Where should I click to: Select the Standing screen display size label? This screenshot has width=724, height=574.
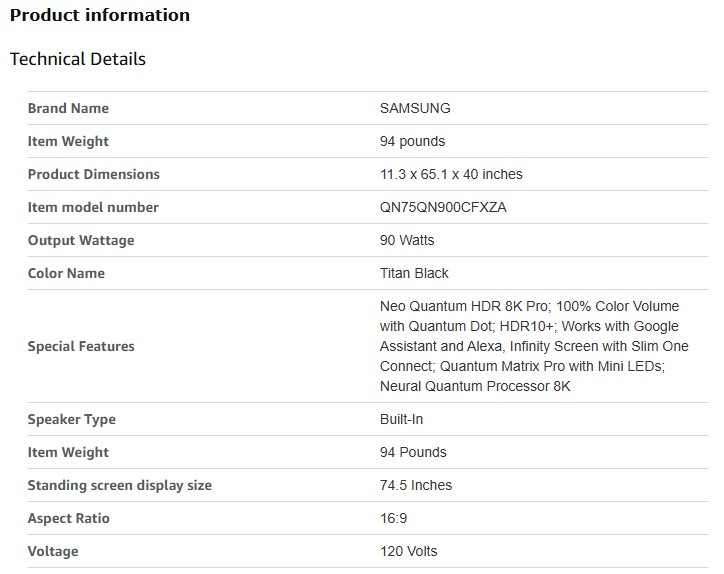pyautogui.click(x=120, y=485)
